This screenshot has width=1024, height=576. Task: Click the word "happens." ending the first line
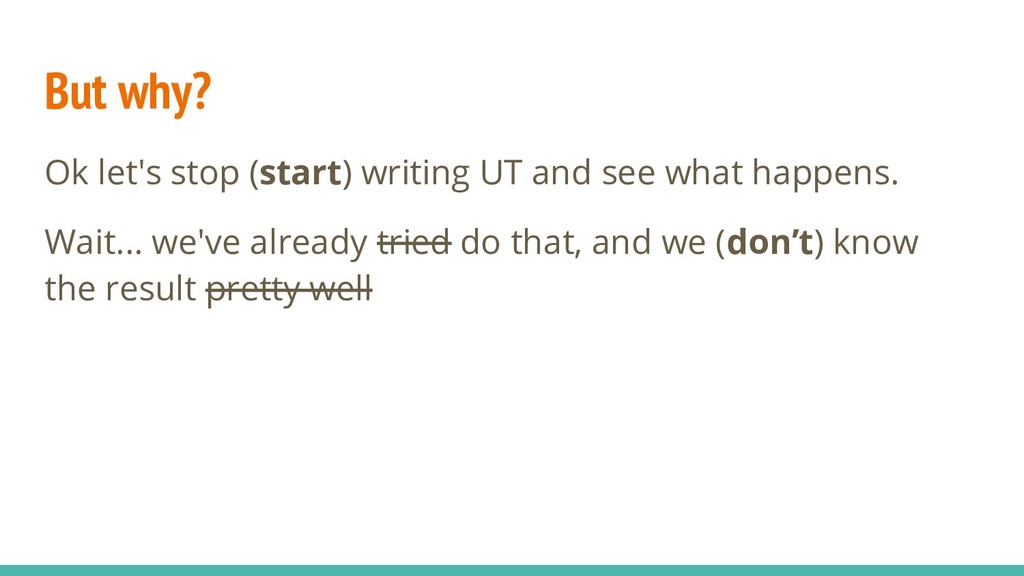[825, 174]
